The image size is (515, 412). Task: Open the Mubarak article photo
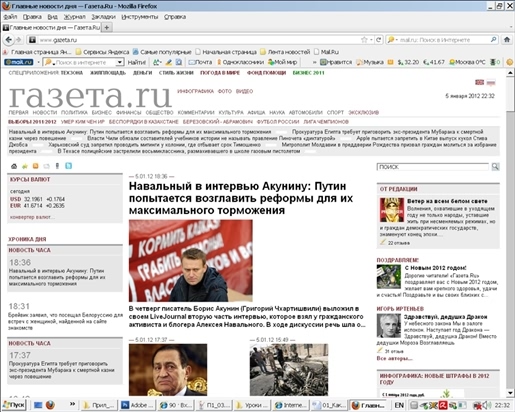[168, 370]
